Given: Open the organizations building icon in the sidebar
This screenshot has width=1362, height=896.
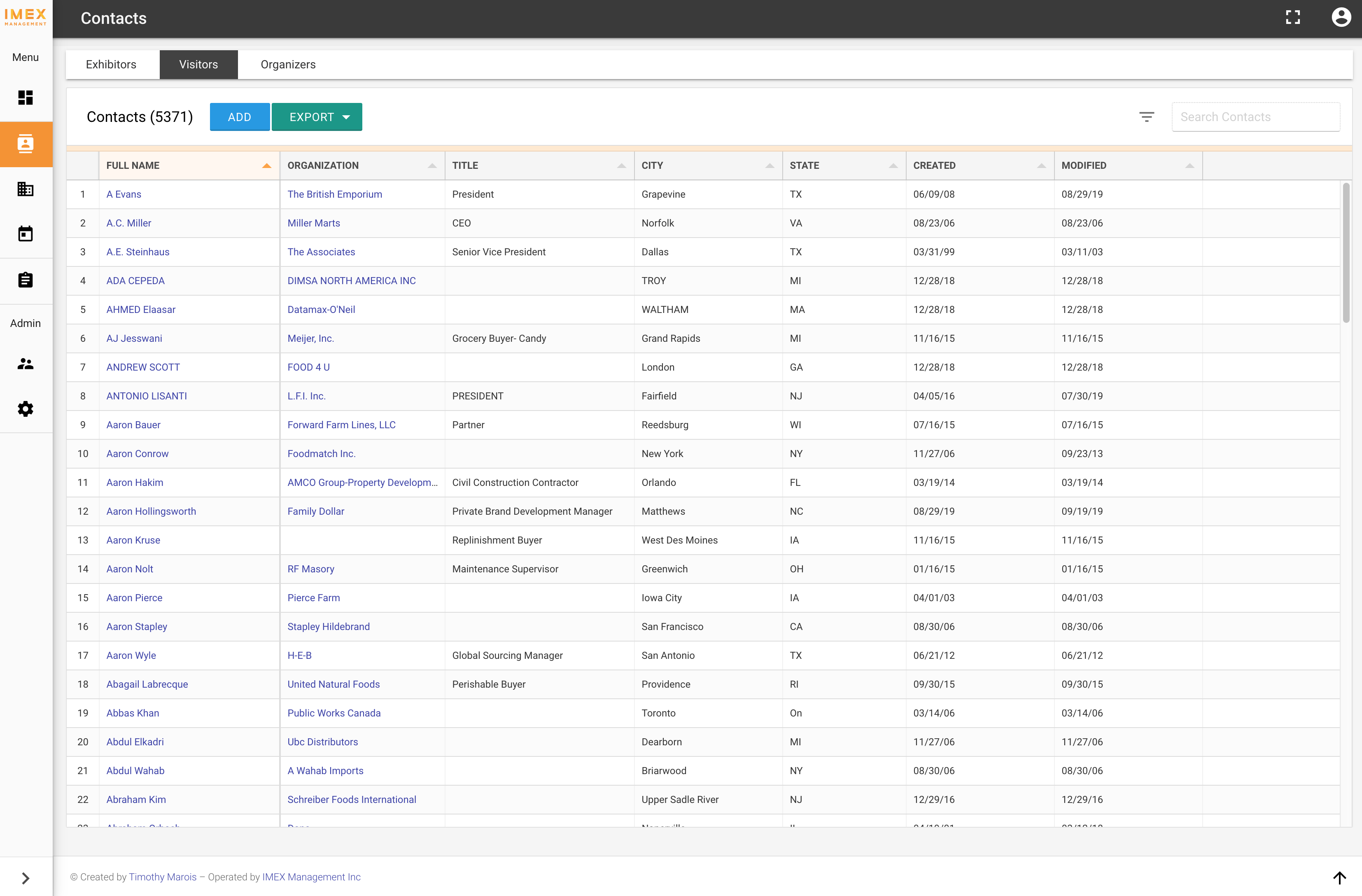Looking at the screenshot, I should 25,189.
